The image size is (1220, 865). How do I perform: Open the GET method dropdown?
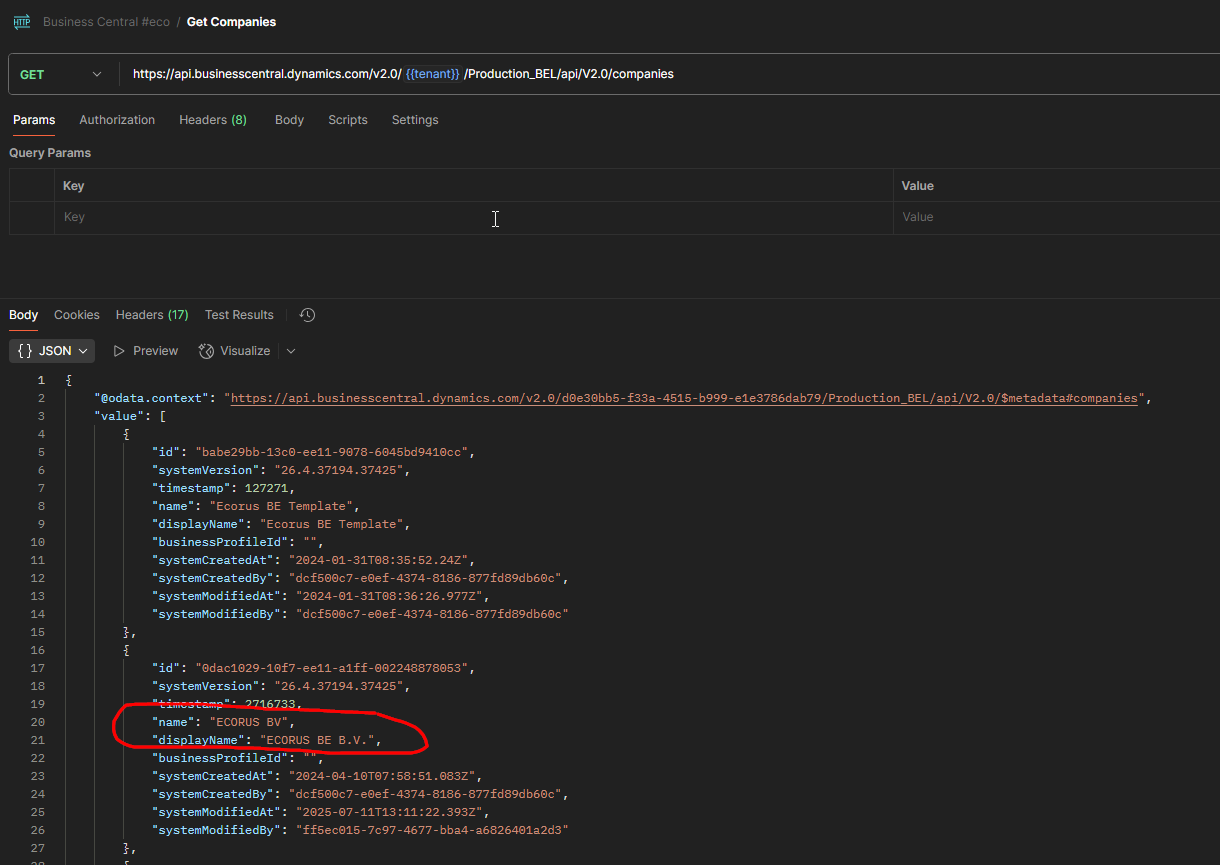click(61, 74)
